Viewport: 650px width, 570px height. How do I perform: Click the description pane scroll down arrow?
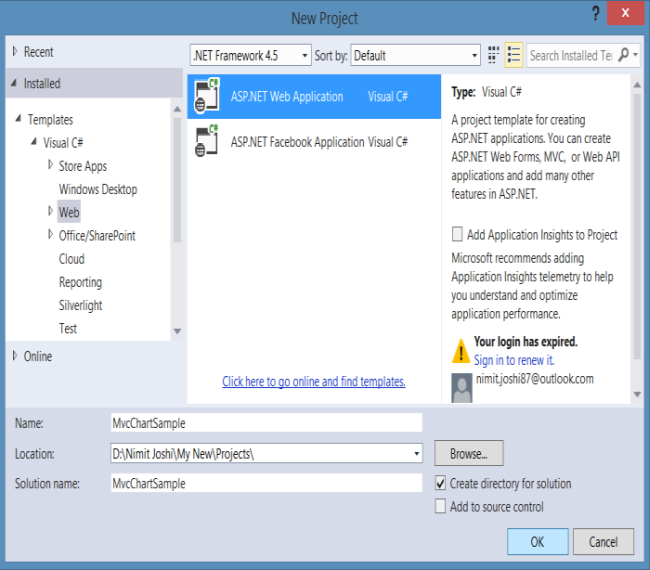point(637,395)
